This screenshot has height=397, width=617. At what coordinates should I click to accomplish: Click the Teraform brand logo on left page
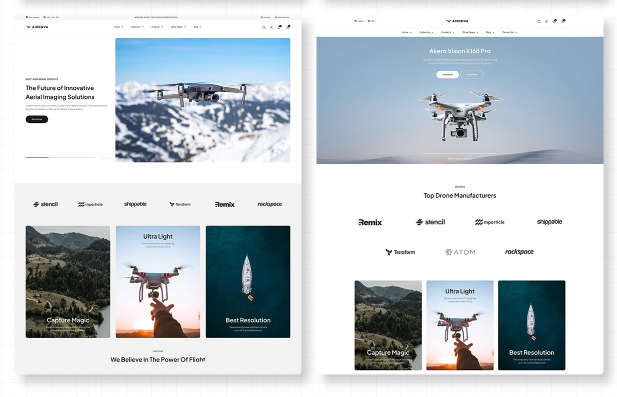pos(180,204)
